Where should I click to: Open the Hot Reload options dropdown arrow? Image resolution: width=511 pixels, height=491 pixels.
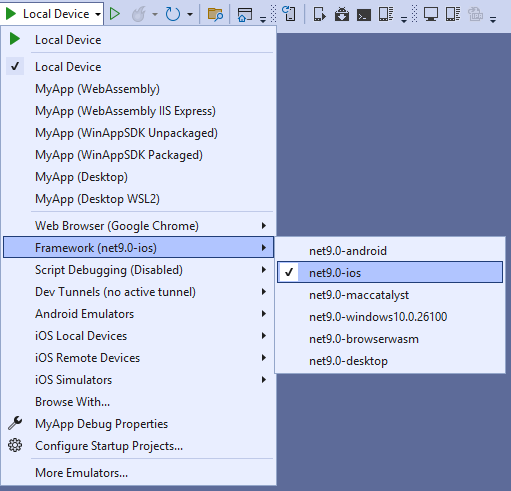point(155,14)
